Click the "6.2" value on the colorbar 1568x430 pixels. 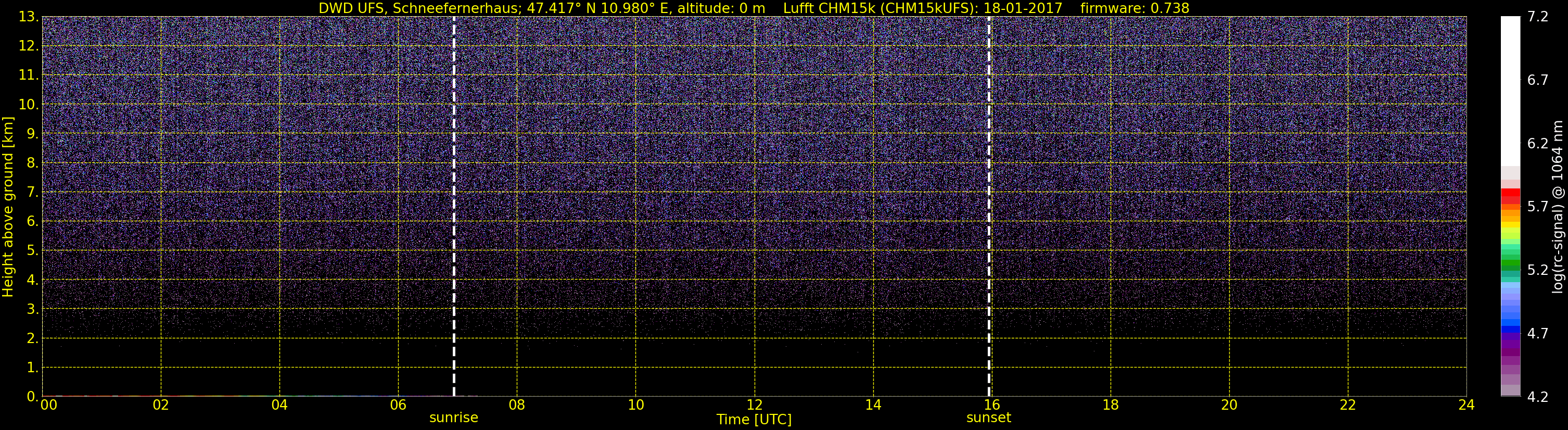tap(1538, 143)
